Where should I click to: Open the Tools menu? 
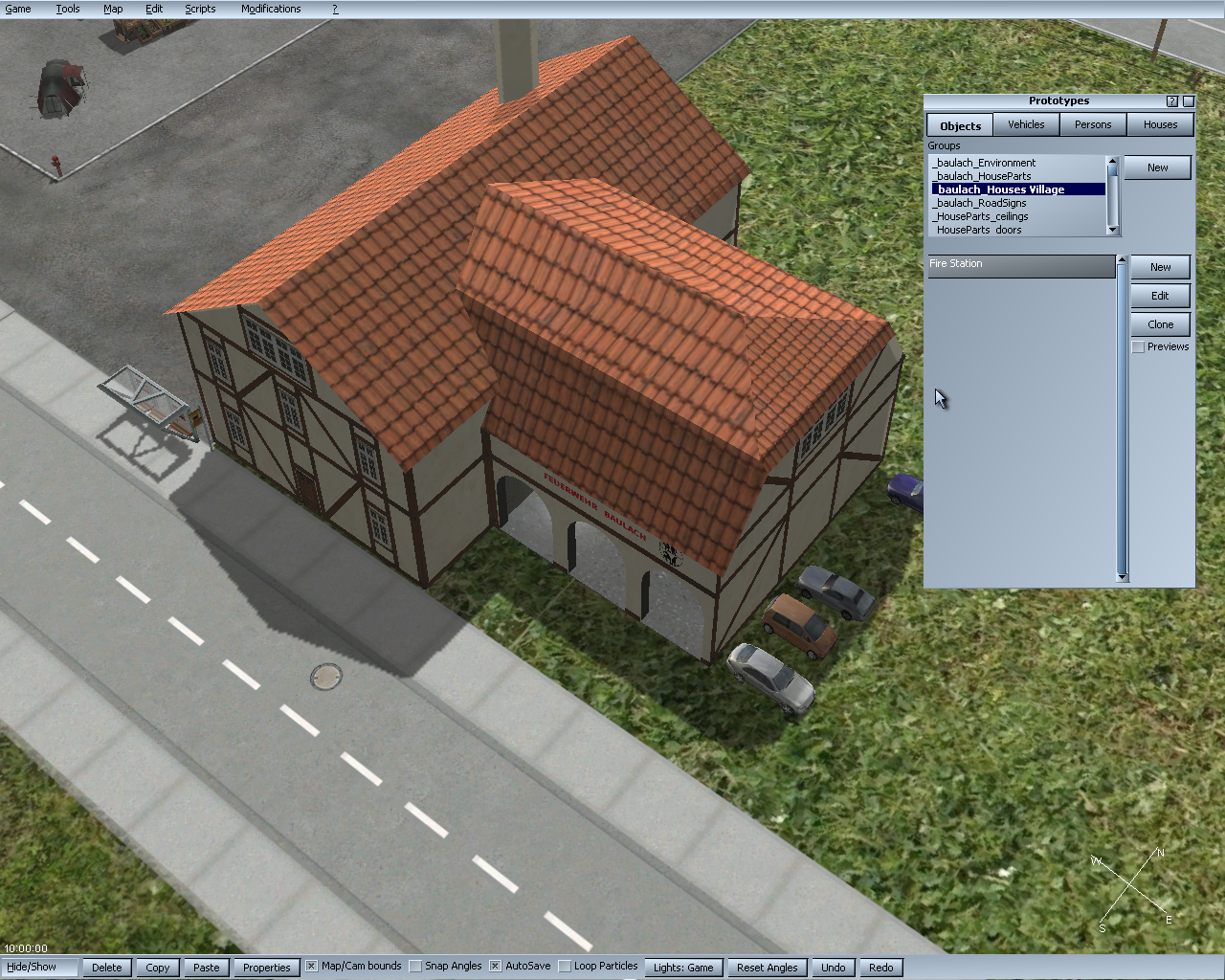(x=67, y=9)
